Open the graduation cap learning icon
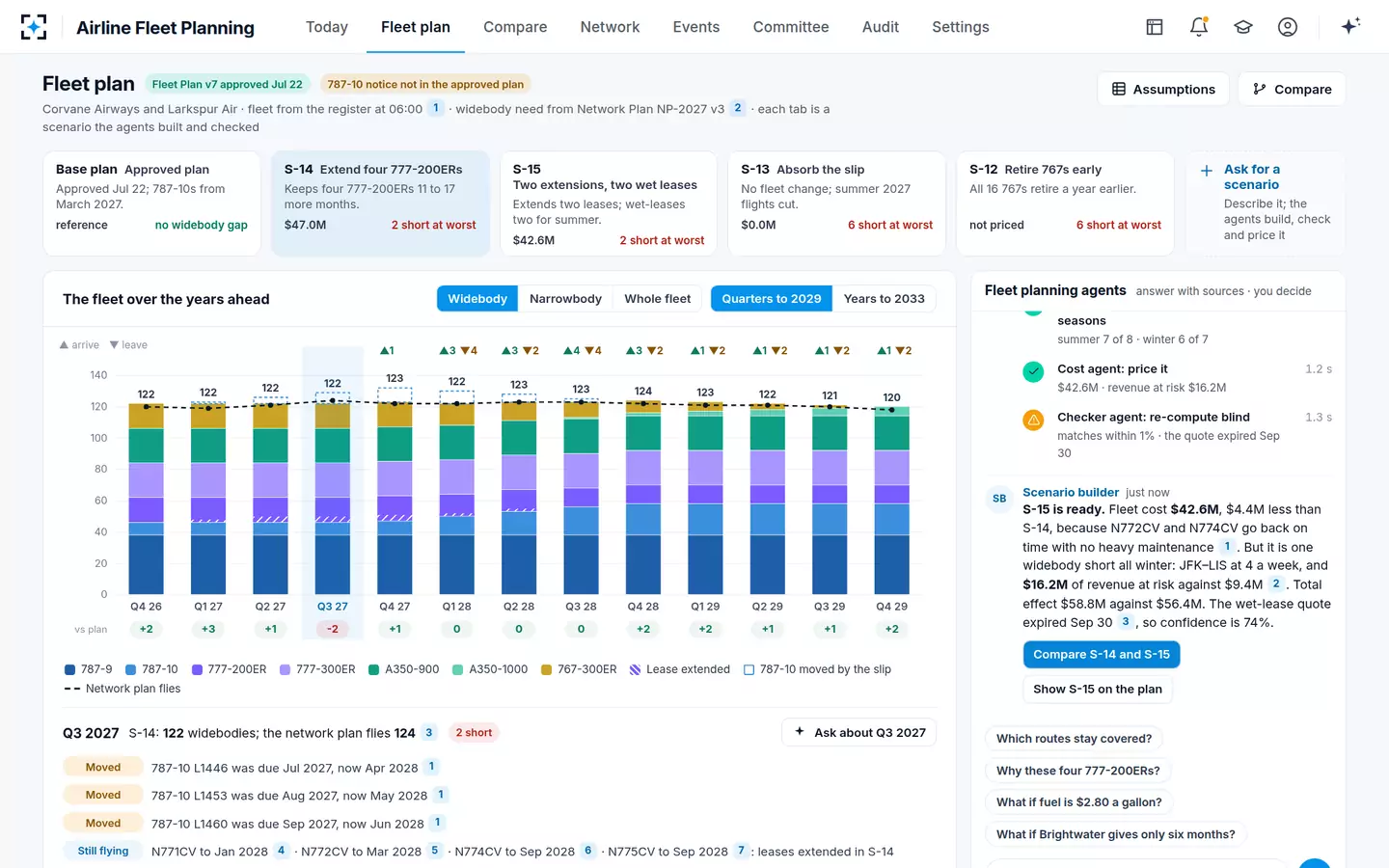Image resolution: width=1389 pixels, height=868 pixels. pyautogui.click(x=1243, y=27)
